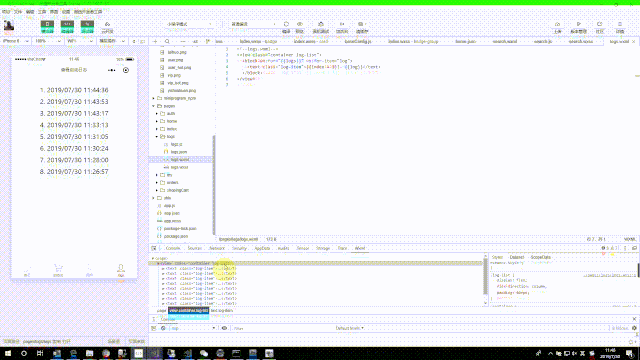
Task: Select log entry 2019/07/30 11:44:36
Action: click(74, 90)
